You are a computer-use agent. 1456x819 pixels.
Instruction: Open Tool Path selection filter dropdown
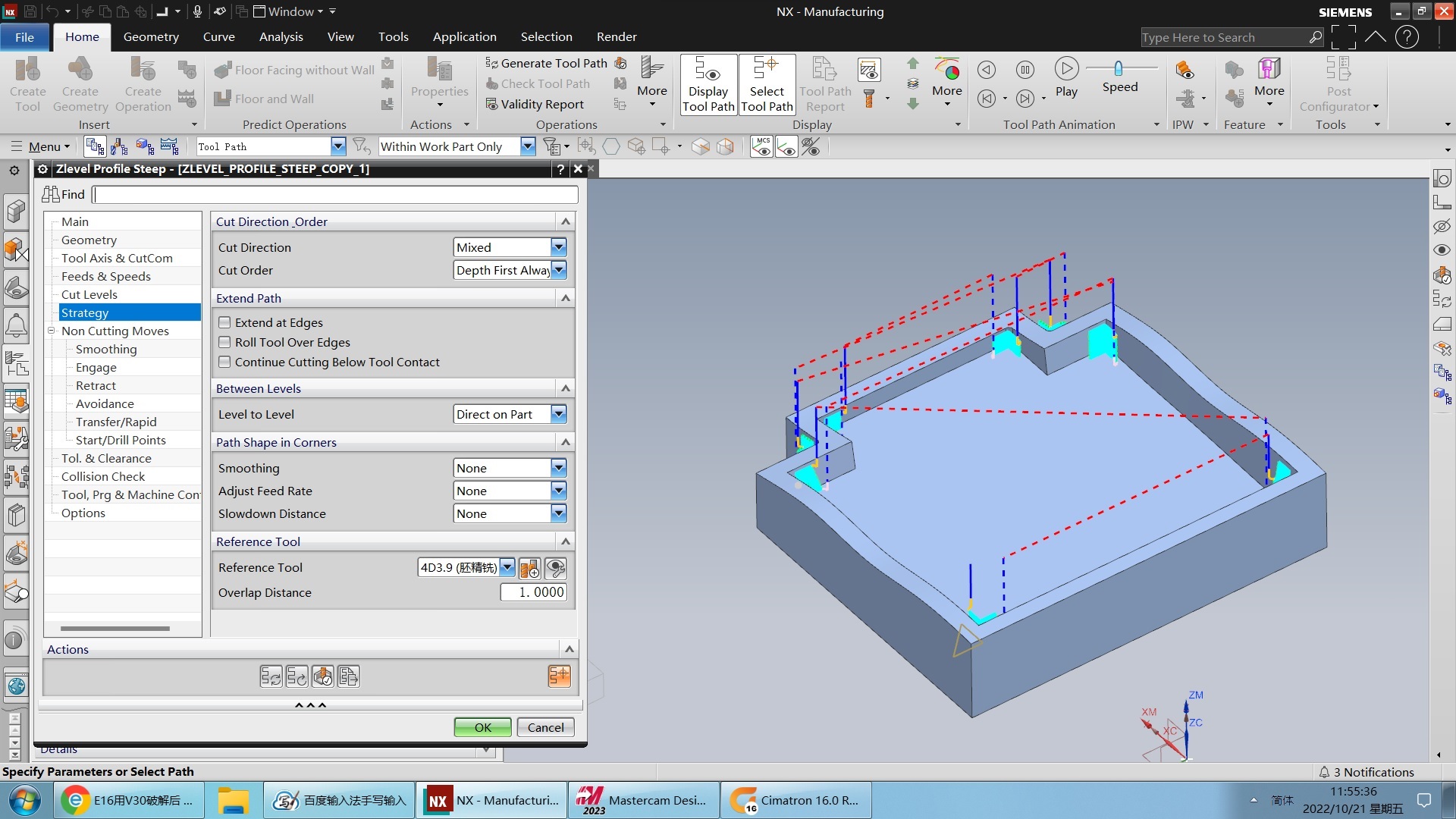pyautogui.click(x=338, y=146)
